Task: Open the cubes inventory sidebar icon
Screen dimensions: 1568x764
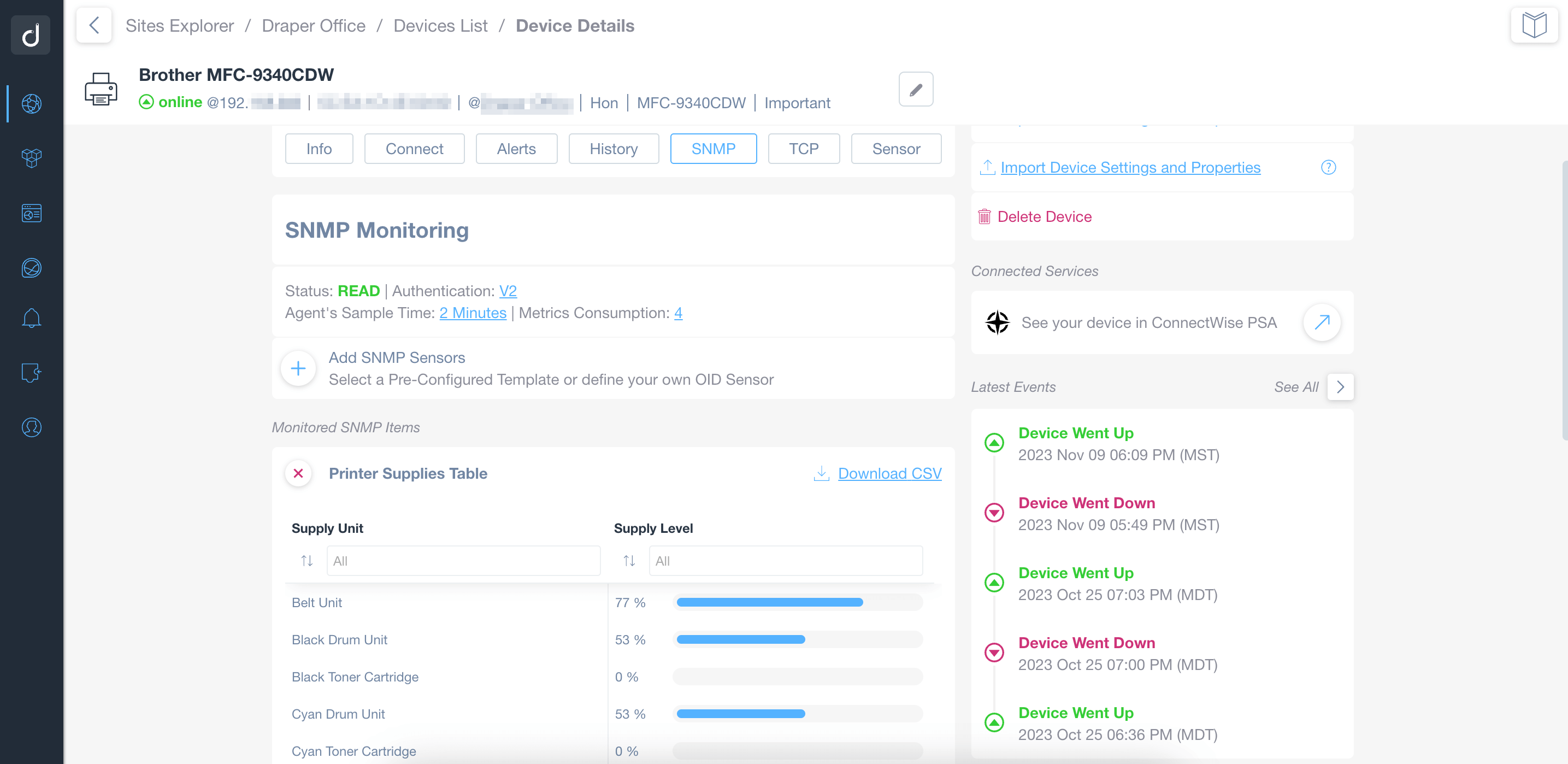Action: (x=31, y=158)
